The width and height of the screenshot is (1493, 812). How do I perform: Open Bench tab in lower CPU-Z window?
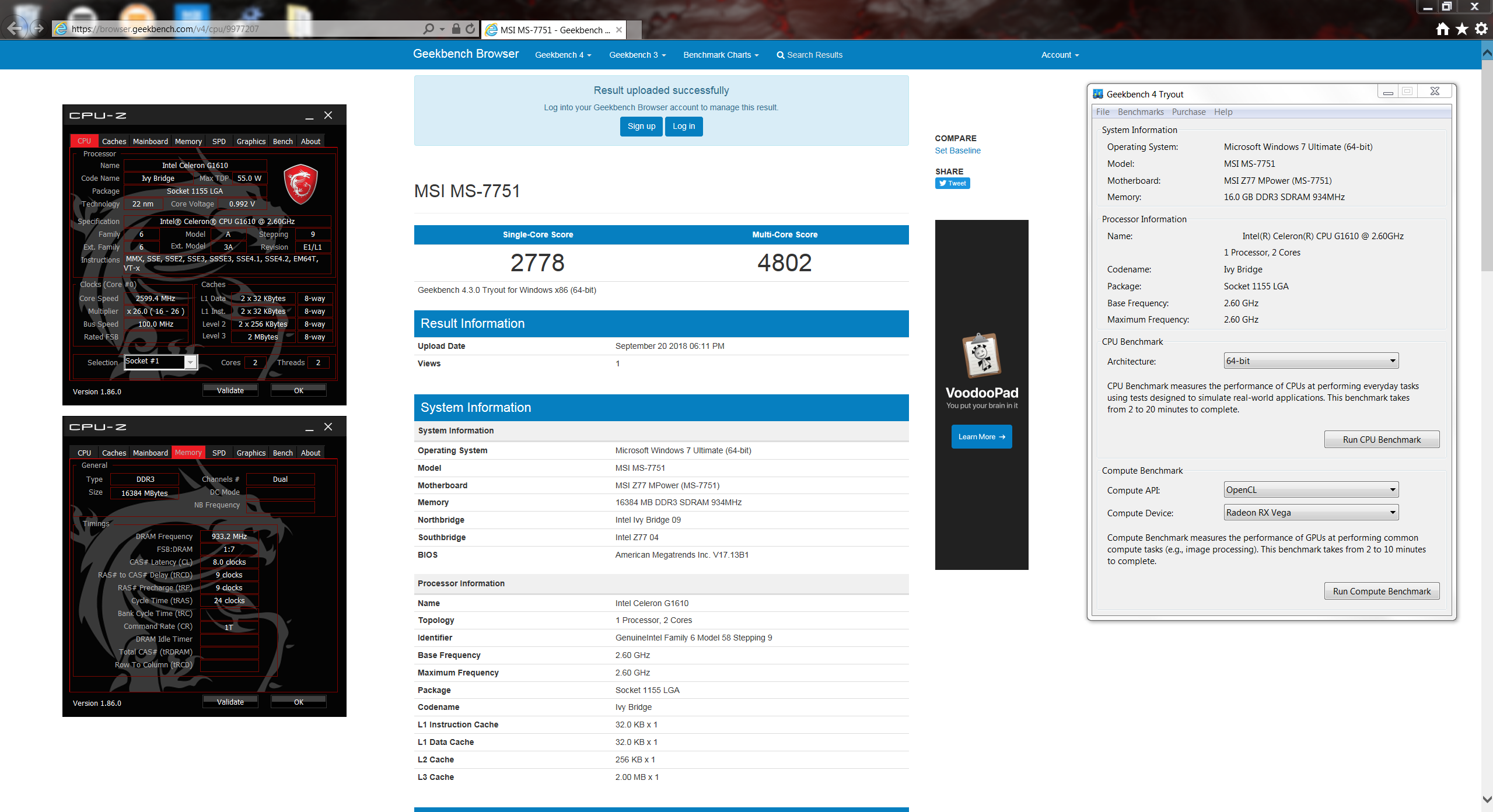(283, 453)
